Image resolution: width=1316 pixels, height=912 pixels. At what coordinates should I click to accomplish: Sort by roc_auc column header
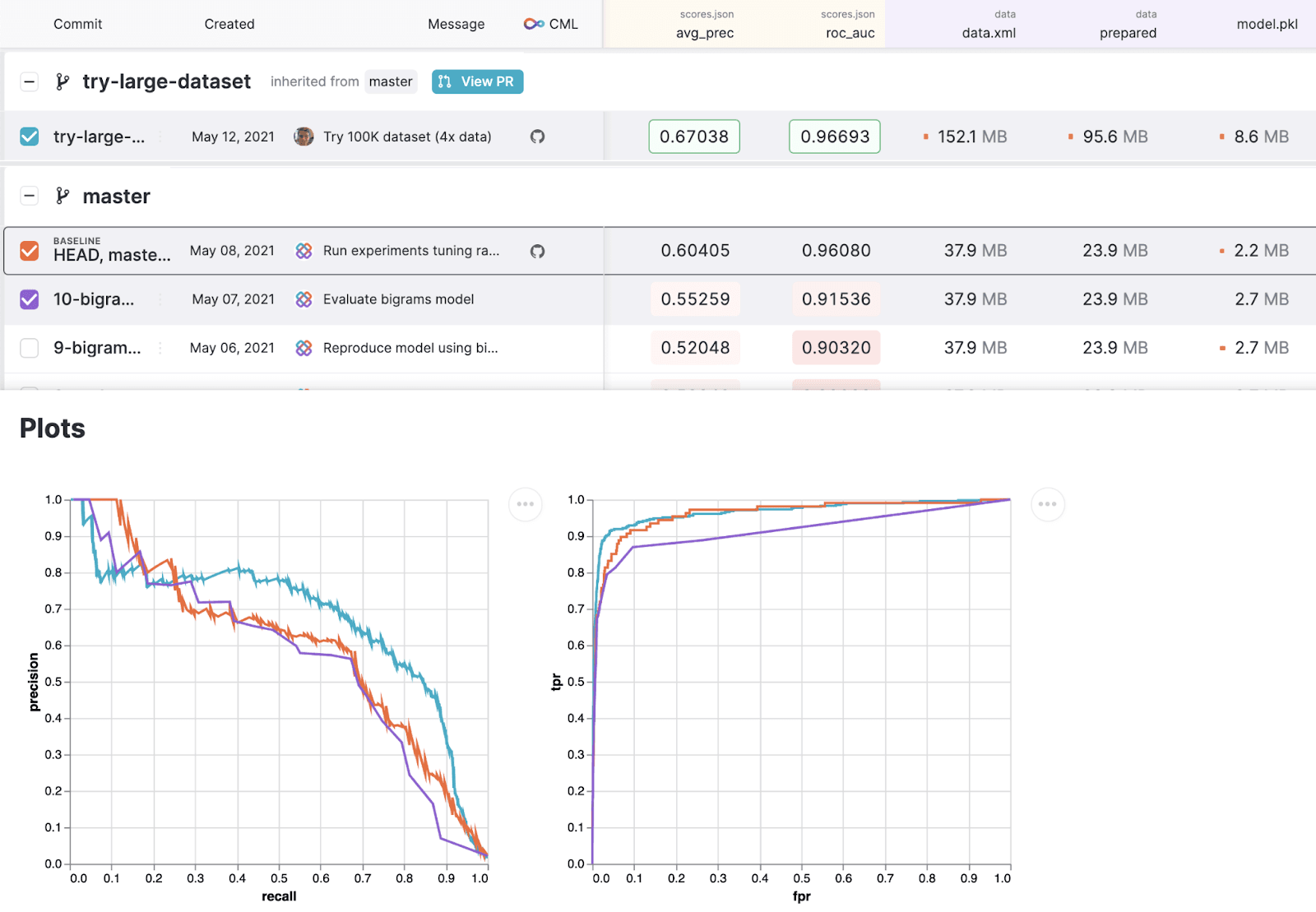click(x=850, y=33)
